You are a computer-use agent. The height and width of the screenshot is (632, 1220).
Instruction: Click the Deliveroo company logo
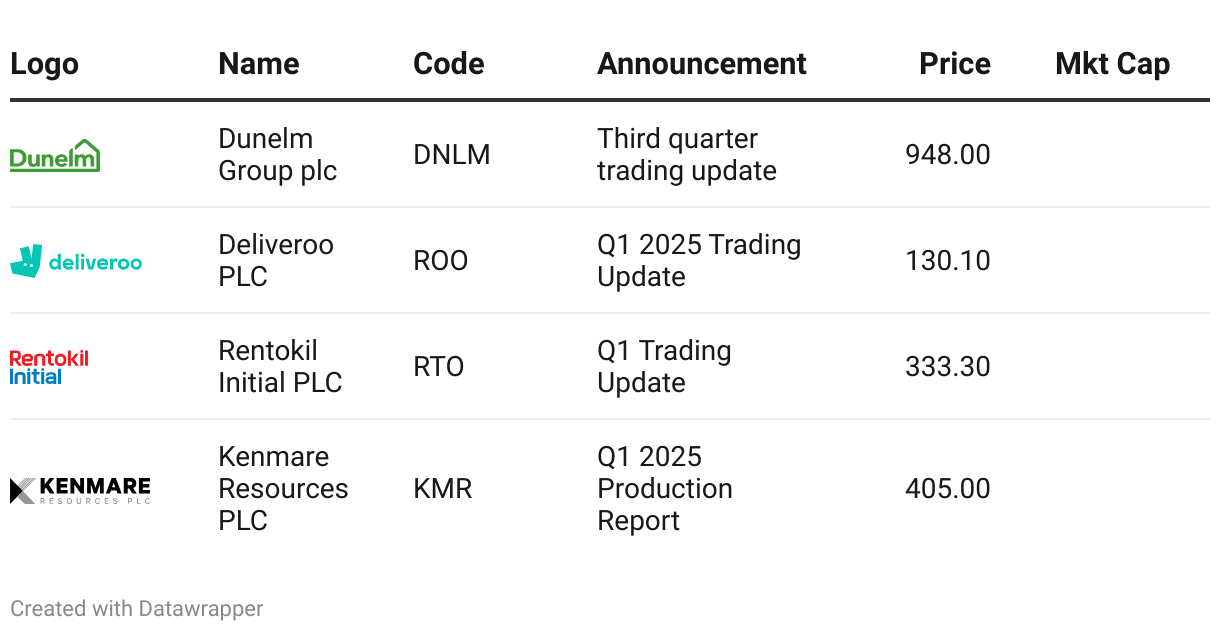tap(76, 261)
